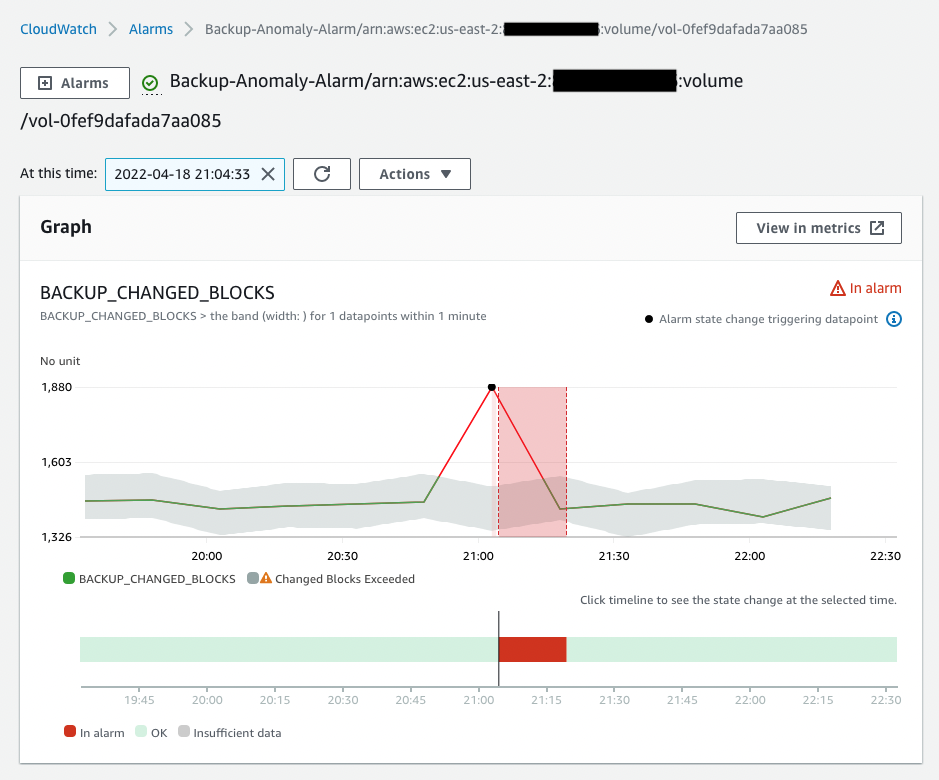939x780 pixels.
Task: Select the red In alarm color swatch in legend
Action: click(x=69, y=732)
